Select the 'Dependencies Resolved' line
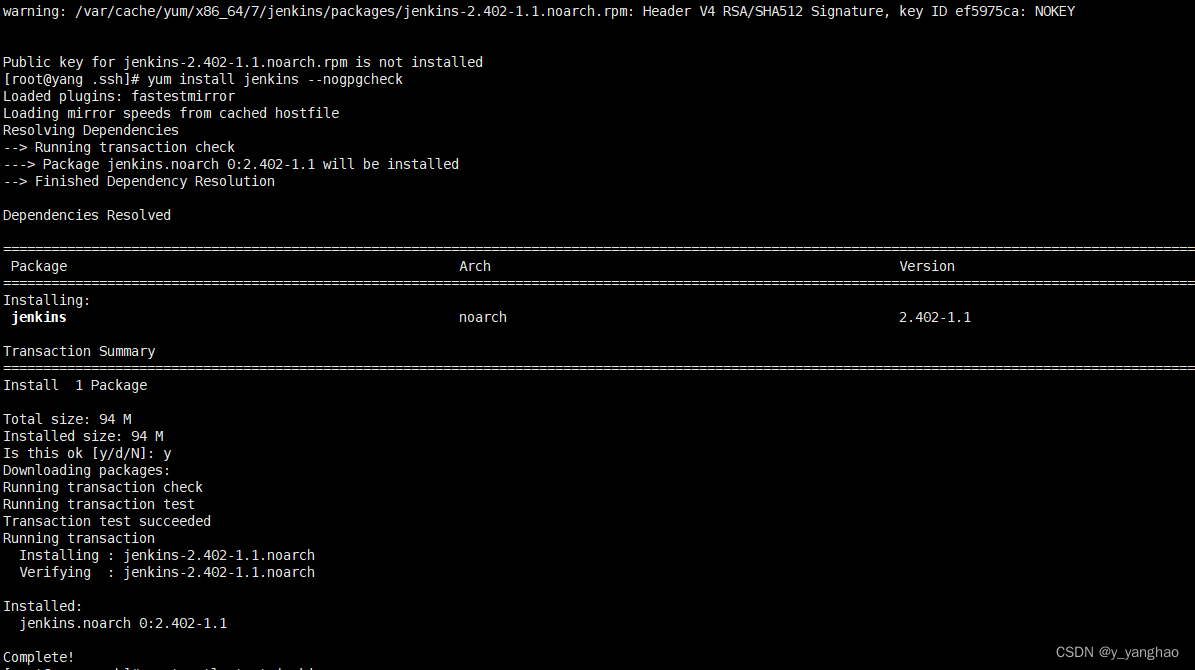The width and height of the screenshot is (1195, 670). point(87,216)
